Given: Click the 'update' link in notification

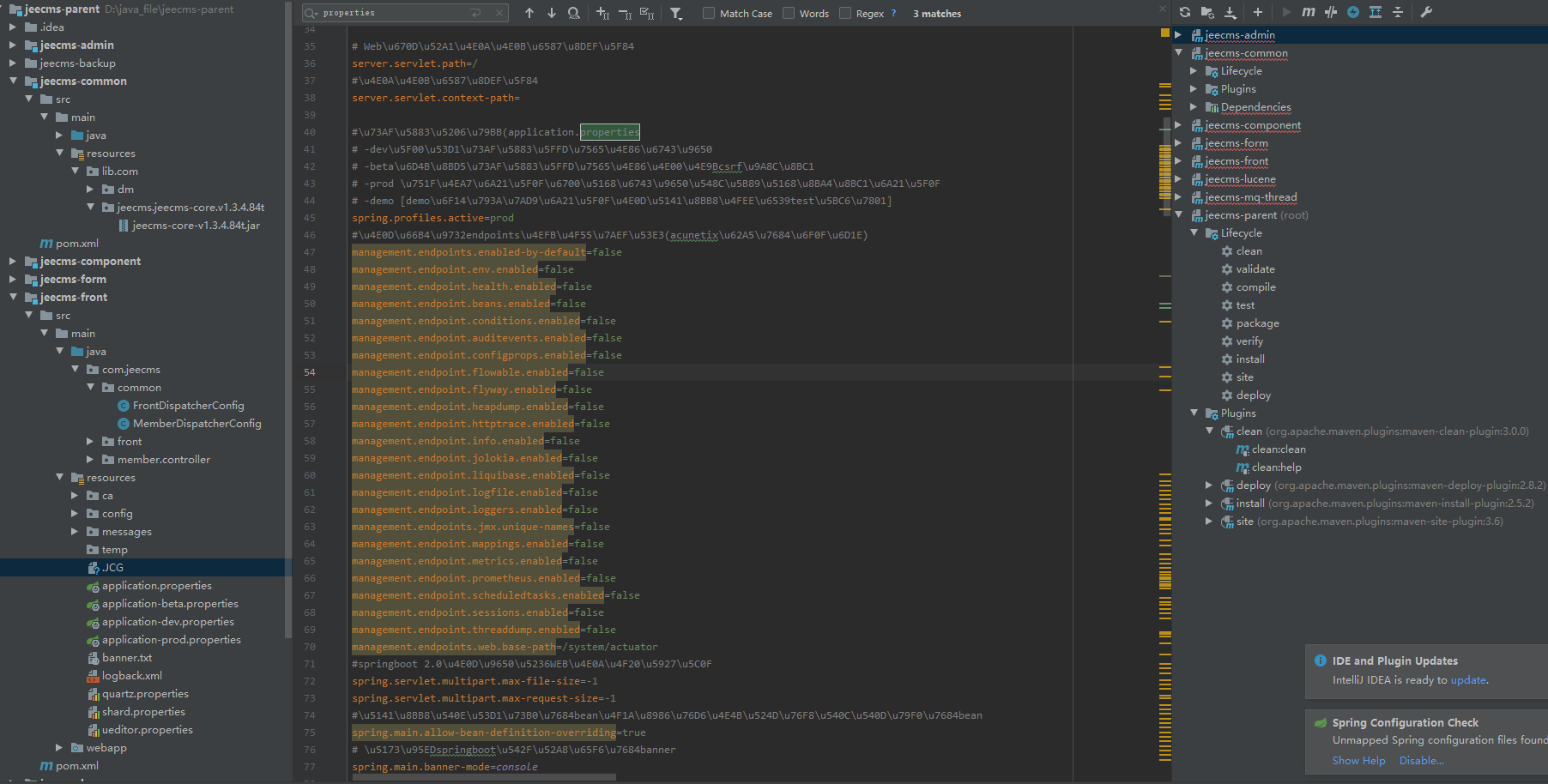Looking at the screenshot, I should (x=1468, y=680).
